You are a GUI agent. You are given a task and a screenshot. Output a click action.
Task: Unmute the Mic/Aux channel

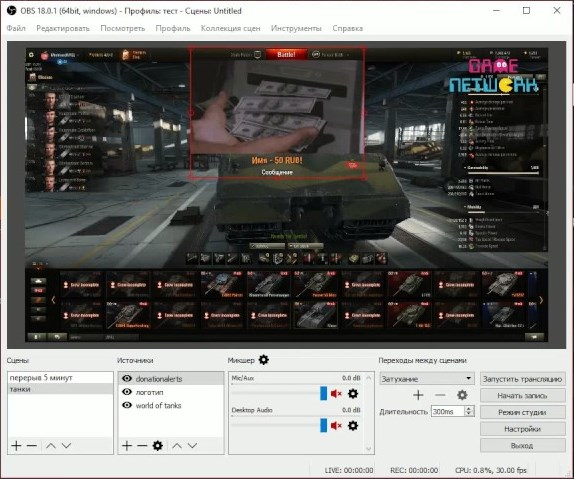coord(336,394)
